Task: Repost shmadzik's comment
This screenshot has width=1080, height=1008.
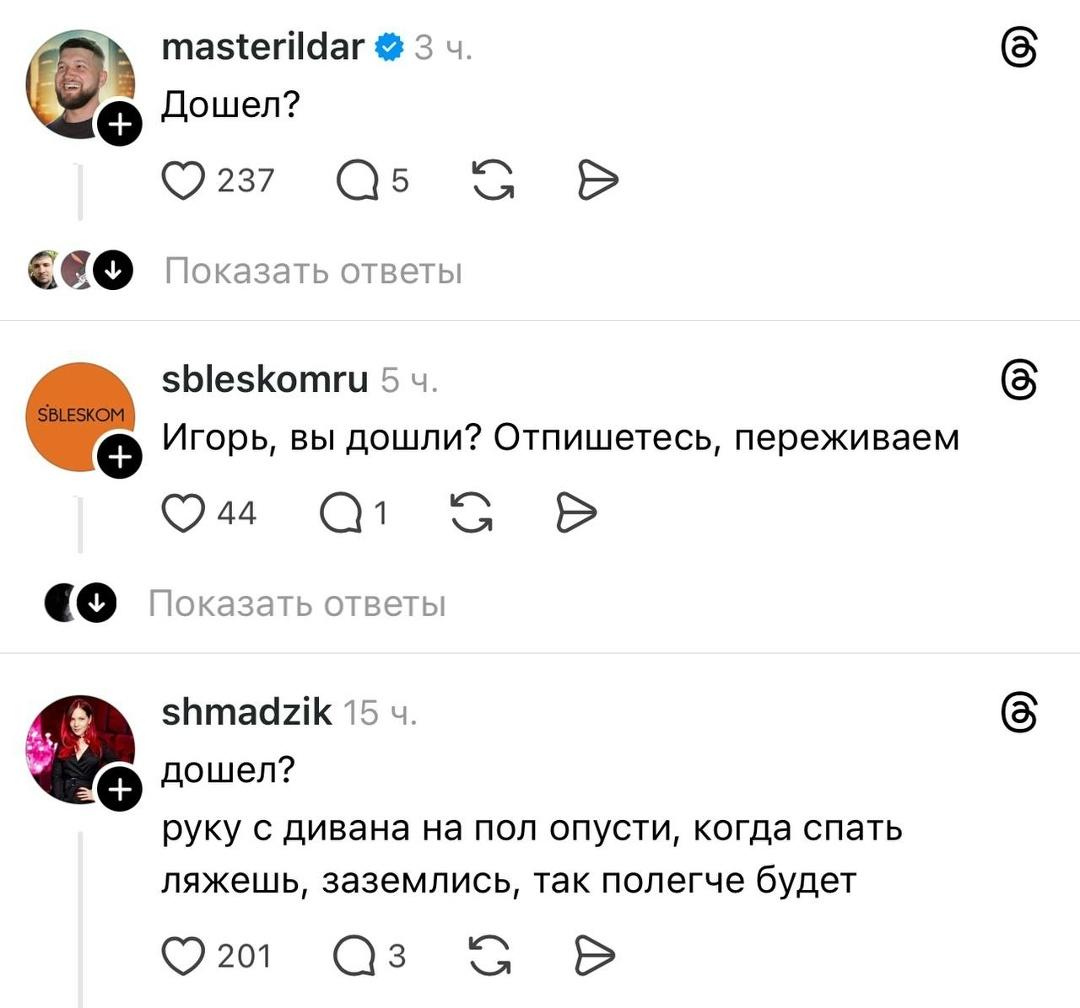Action: pyautogui.click(x=490, y=956)
